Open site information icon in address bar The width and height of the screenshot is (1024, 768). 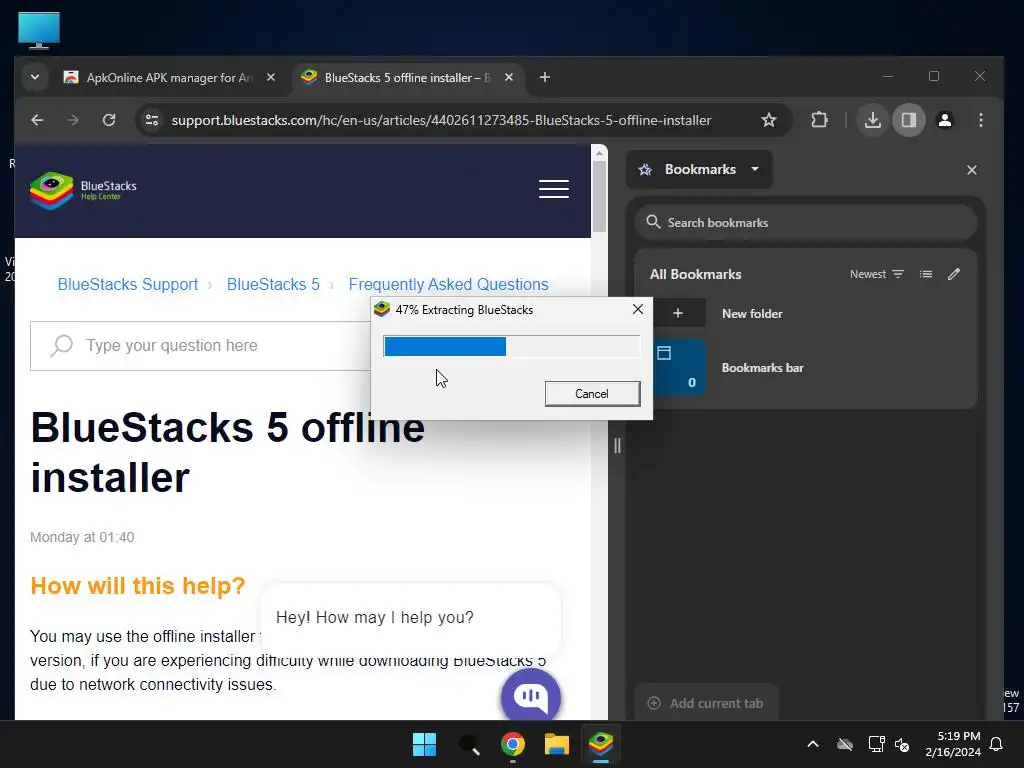[152, 120]
